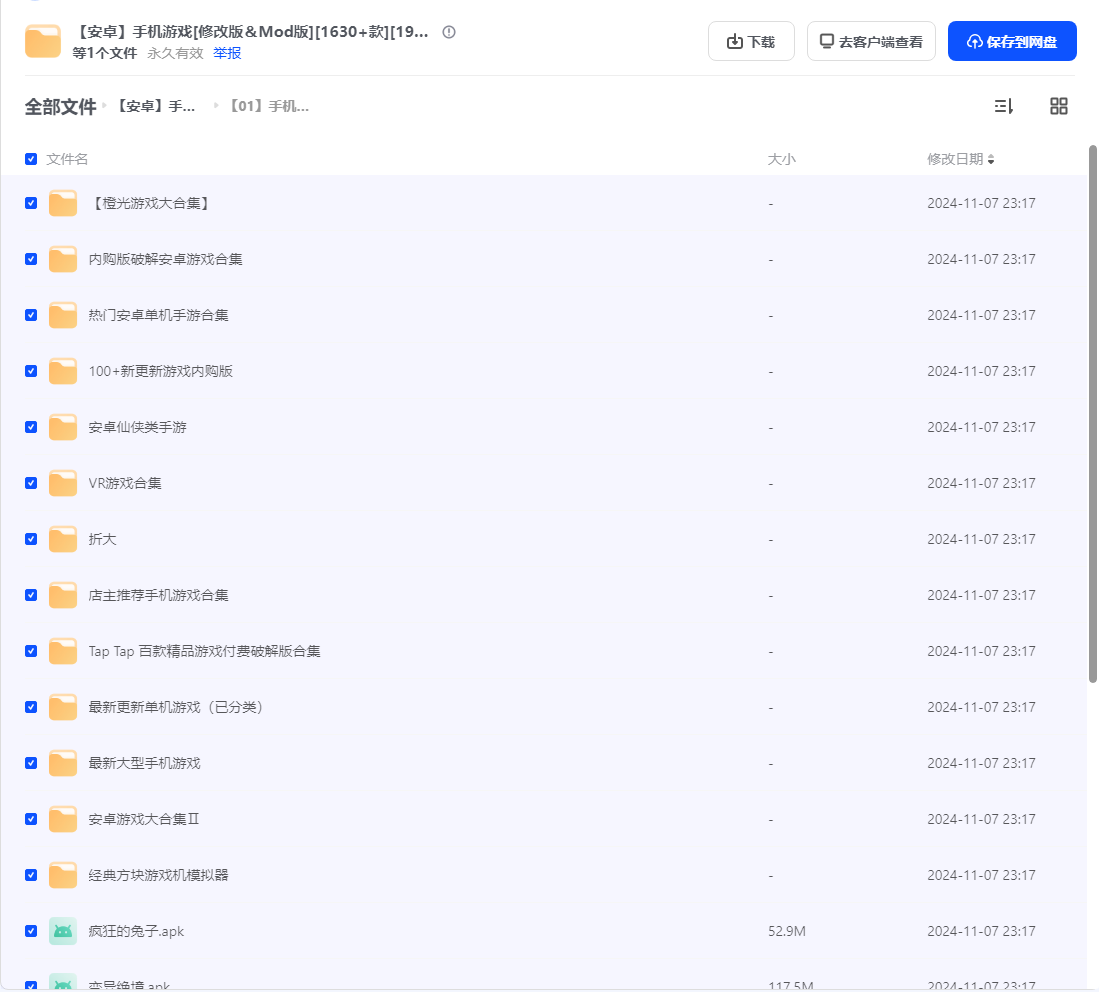The width and height of the screenshot is (1099, 992).
Task: Click folder icon for 热门安卓单机手游合集
Action: [x=63, y=315]
